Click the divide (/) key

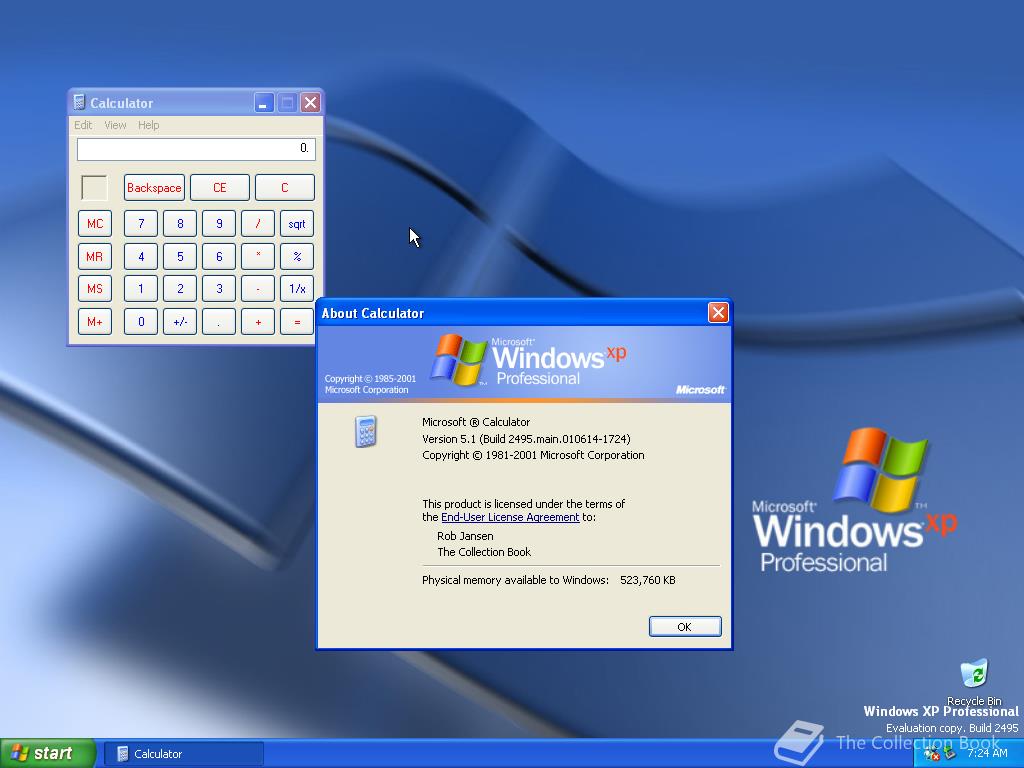click(258, 223)
